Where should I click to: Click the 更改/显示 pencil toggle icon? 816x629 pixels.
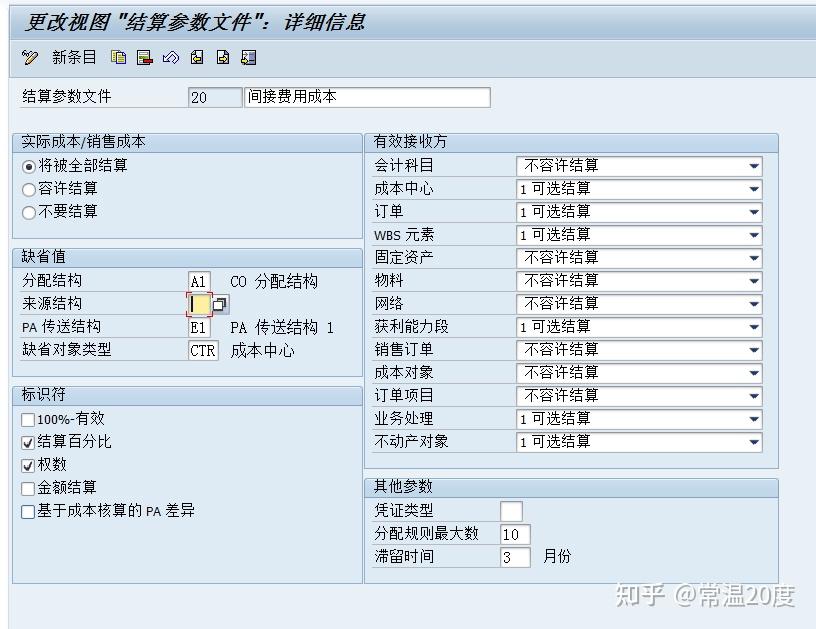coord(29,58)
